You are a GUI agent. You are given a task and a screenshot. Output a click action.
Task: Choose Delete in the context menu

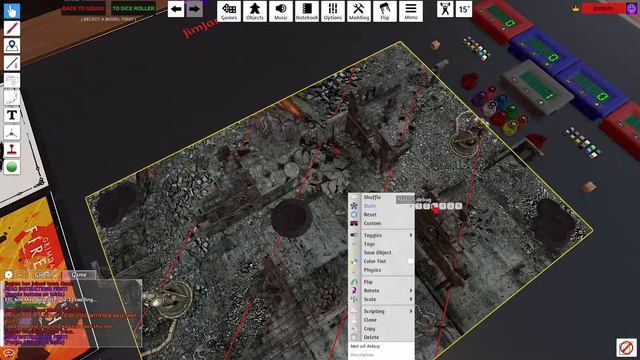tap(381, 337)
